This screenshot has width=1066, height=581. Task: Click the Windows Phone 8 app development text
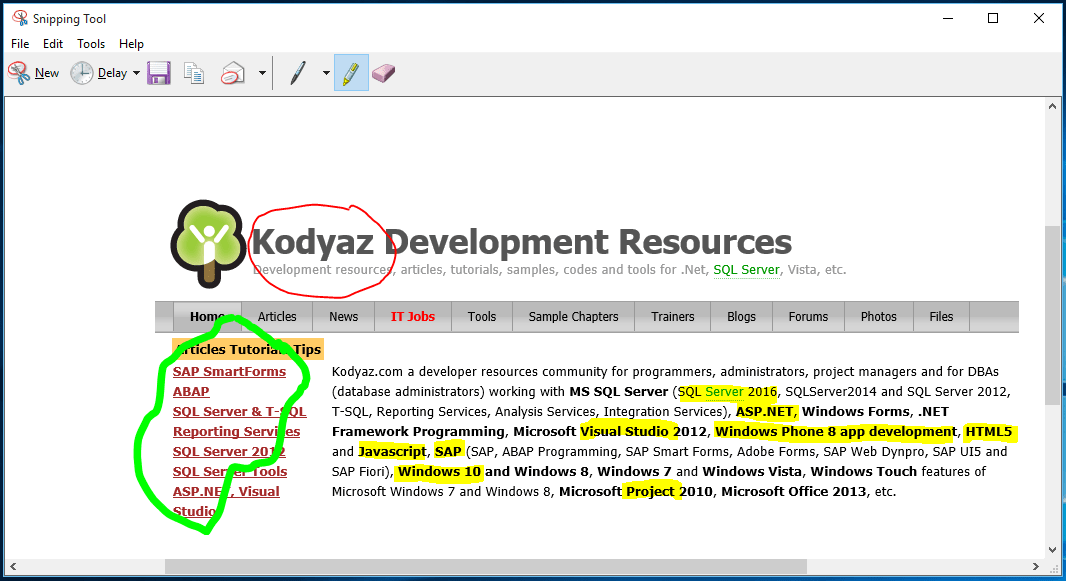click(x=836, y=432)
